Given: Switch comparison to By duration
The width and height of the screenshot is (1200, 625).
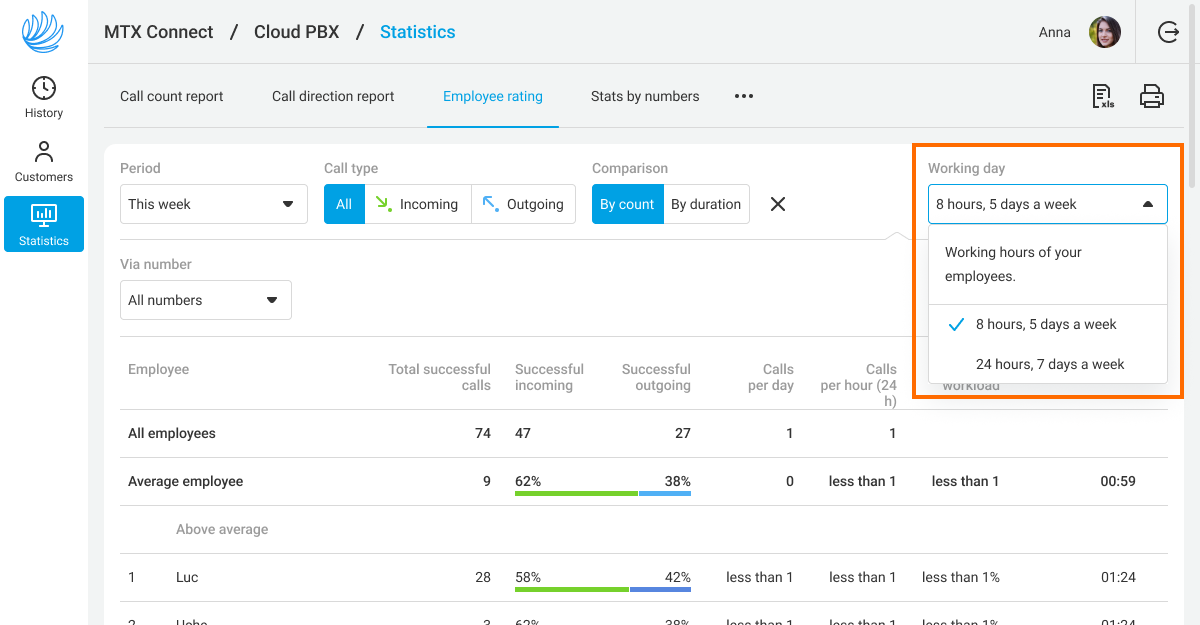Looking at the screenshot, I should click(x=705, y=204).
